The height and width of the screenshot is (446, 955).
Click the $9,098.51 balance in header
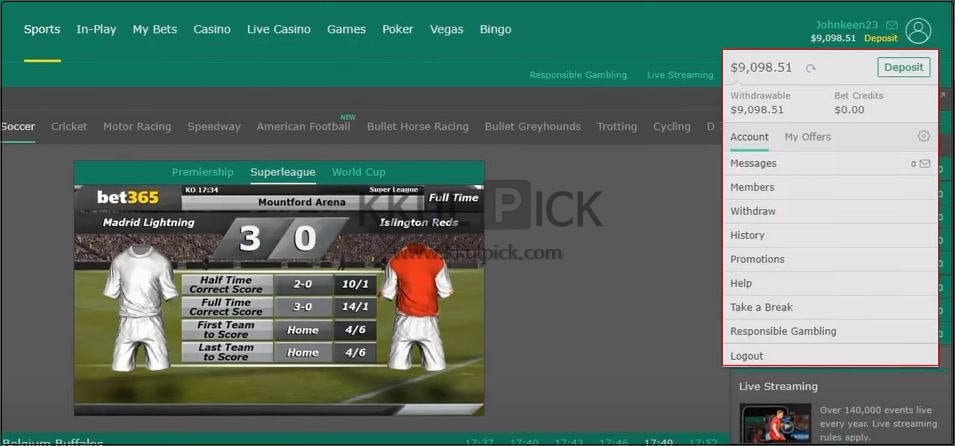833,38
